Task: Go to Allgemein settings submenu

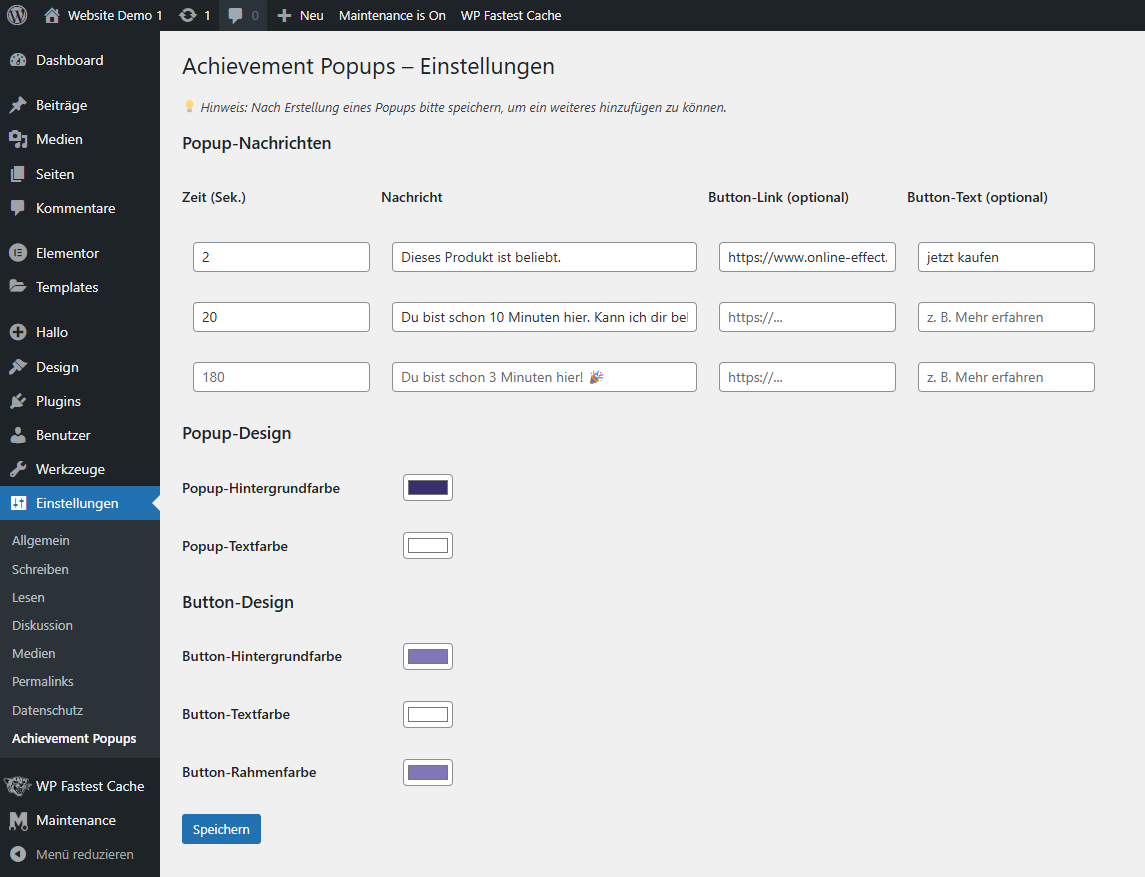Action: click(x=41, y=540)
